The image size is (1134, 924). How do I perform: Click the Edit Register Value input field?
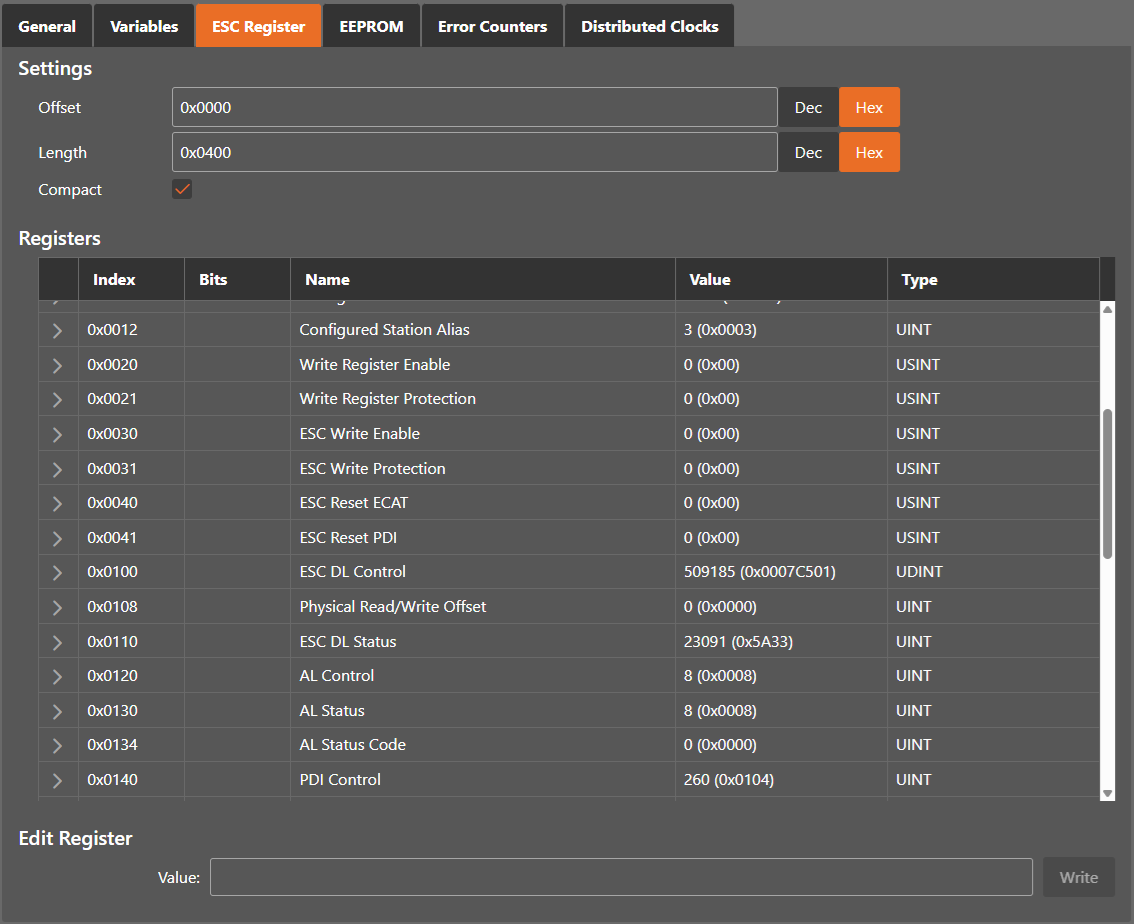[621, 877]
